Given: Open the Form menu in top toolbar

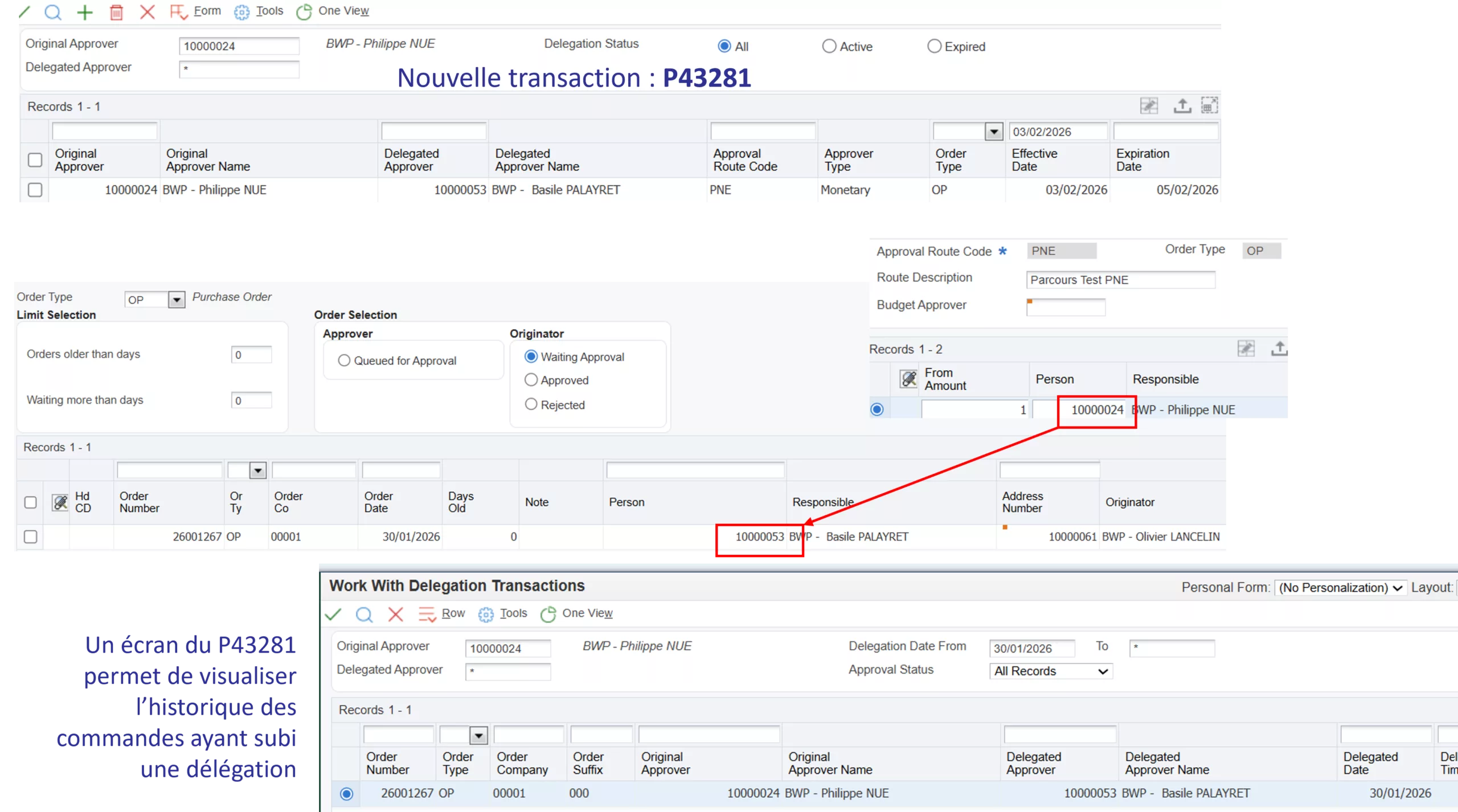Looking at the screenshot, I should pos(207,11).
